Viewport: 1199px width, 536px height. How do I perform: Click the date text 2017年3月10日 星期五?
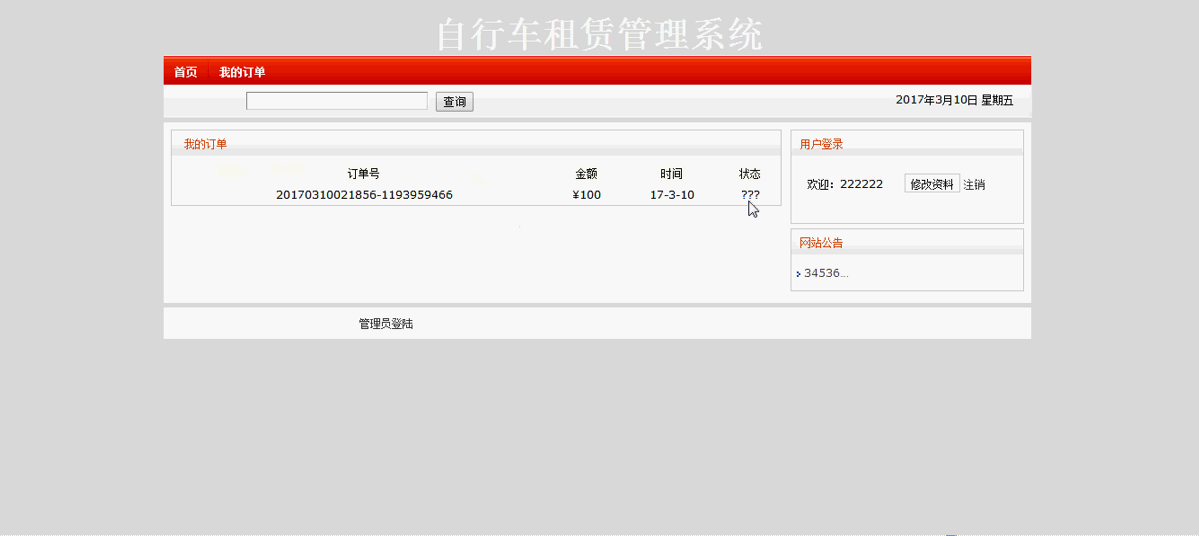pos(954,99)
